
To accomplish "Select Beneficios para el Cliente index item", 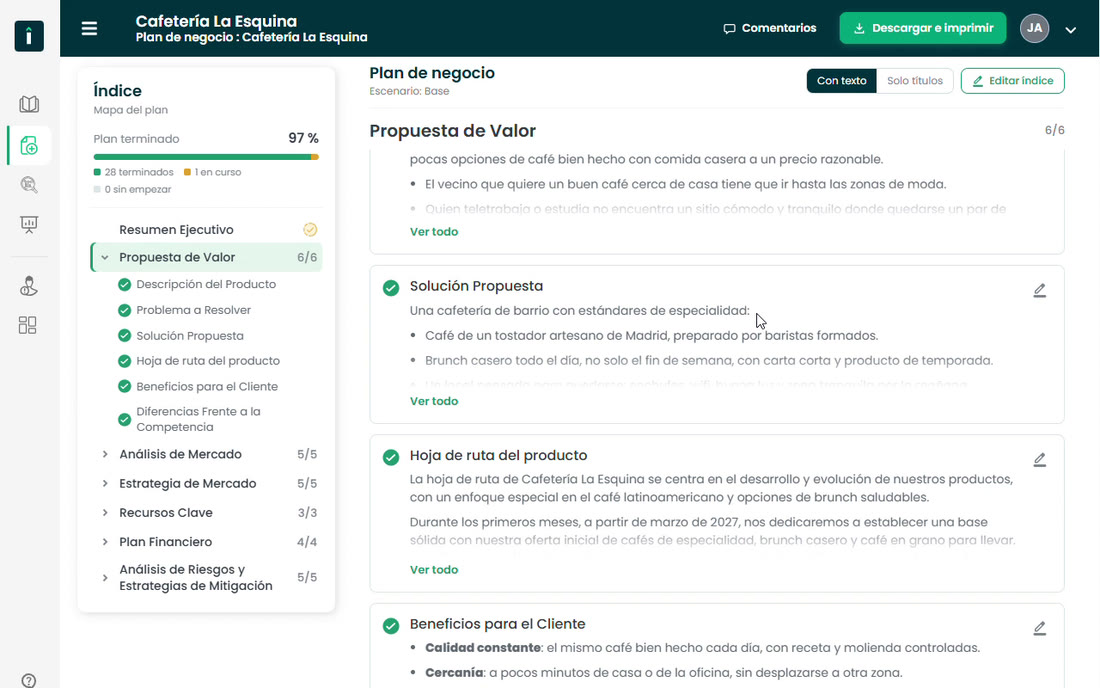I will click(206, 386).
